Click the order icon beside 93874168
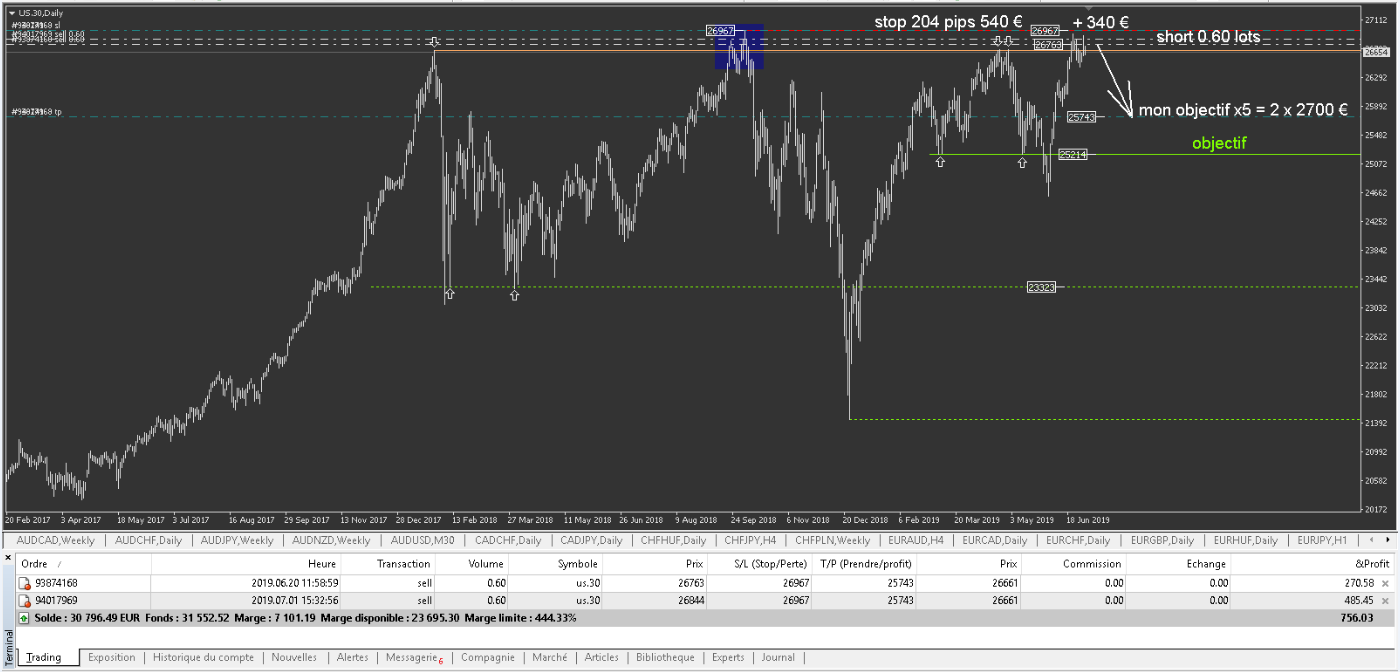Image resolution: width=1400 pixels, height=672 pixels. [25, 583]
